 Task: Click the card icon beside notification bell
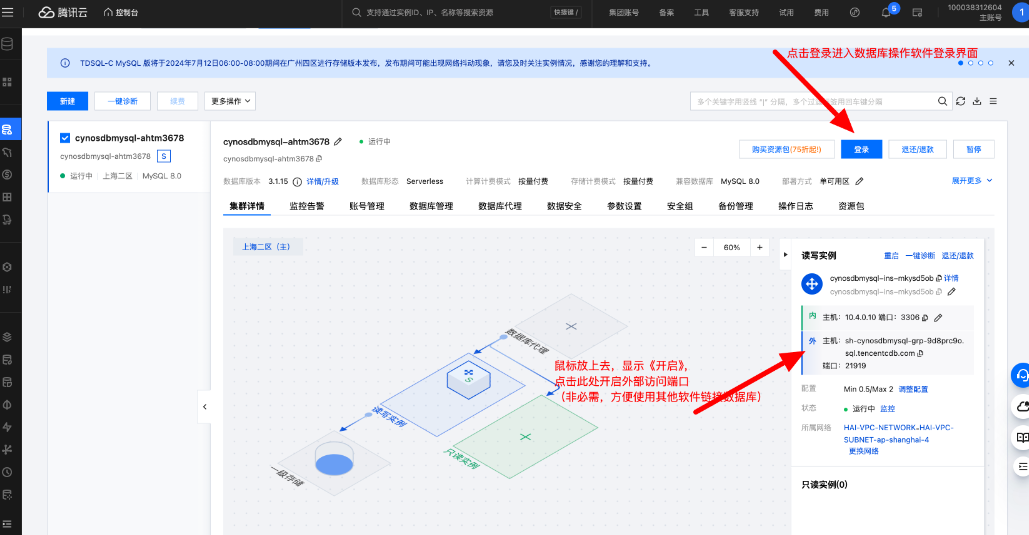point(917,12)
